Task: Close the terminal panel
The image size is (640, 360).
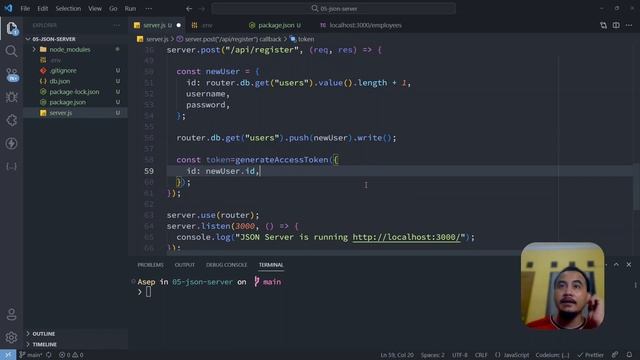Action: coord(629,264)
